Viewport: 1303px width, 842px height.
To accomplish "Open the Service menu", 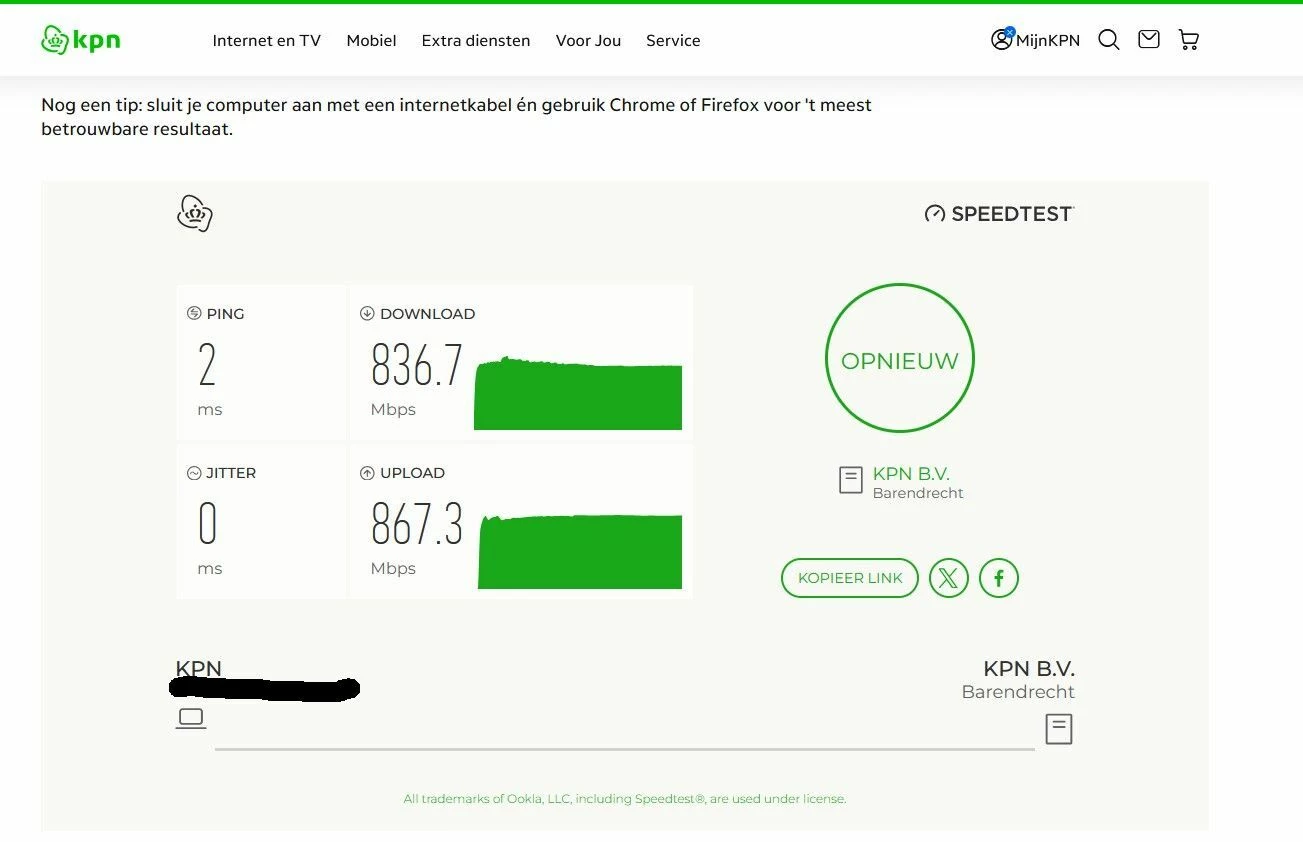I will (673, 41).
